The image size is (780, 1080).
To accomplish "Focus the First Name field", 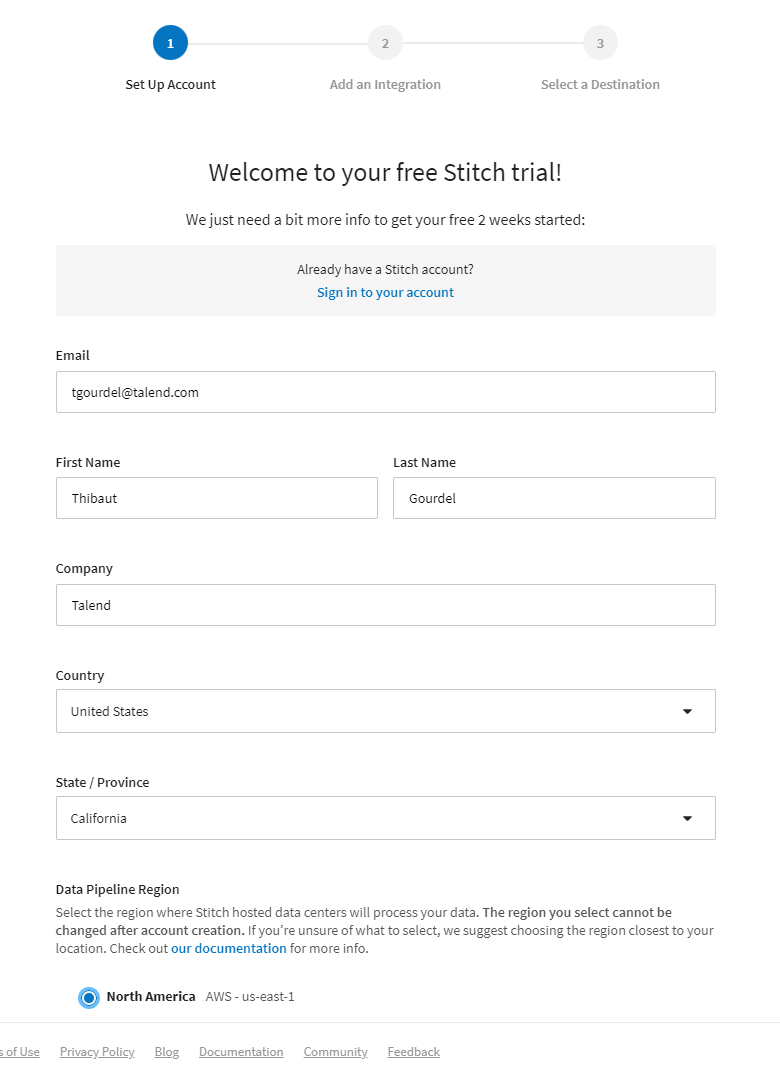I will 216,498.
